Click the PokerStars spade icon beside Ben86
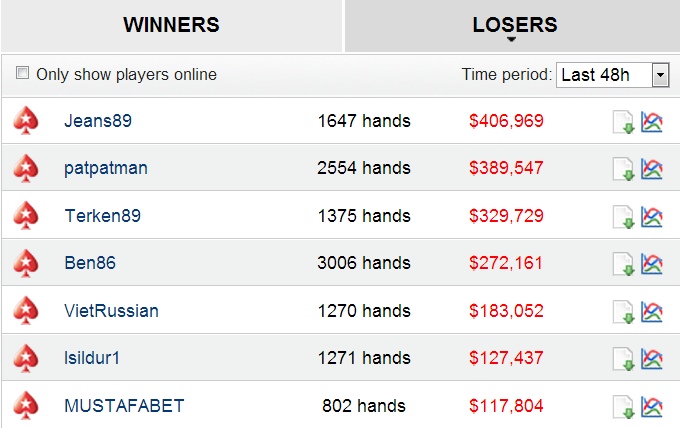This screenshot has width=680, height=428. point(26,263)
